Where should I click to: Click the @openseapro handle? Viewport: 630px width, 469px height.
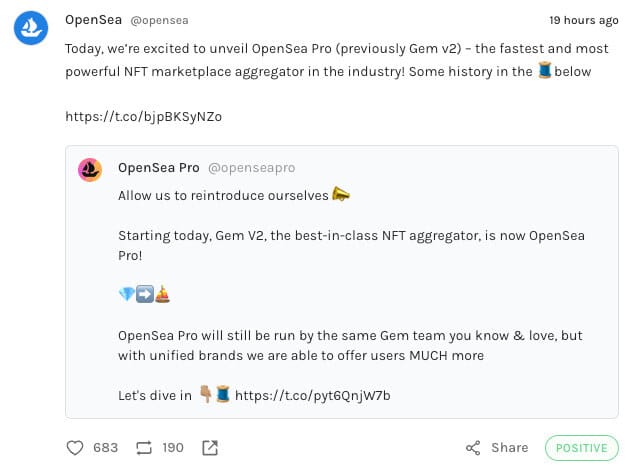point(251,167)
